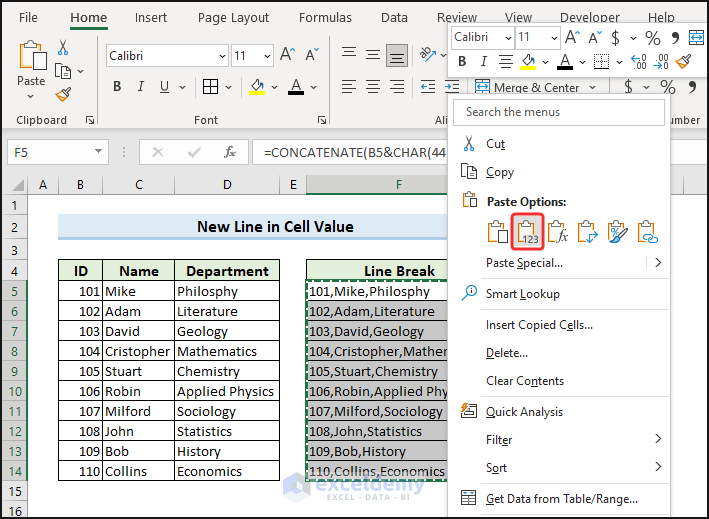Click Increase Decimal in mini toolbar
Viewport: 709px width, 519px height.
click(x=638, y=61)
